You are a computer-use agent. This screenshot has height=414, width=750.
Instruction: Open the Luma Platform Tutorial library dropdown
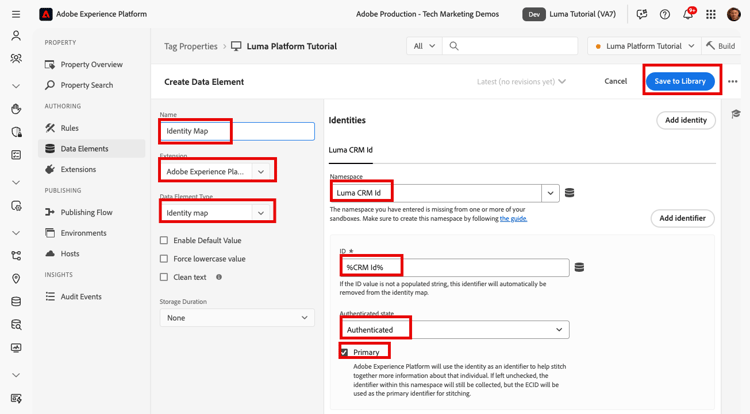(x=644, y=46)
